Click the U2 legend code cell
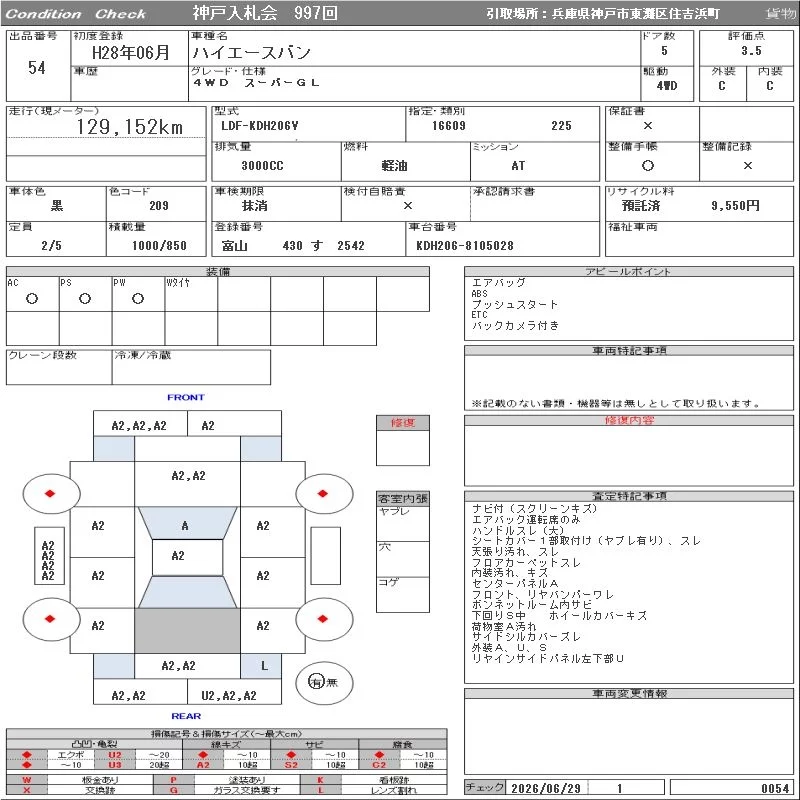Viewport: 800px width, 800px height. pyautogui.click(x=115, y=755)
